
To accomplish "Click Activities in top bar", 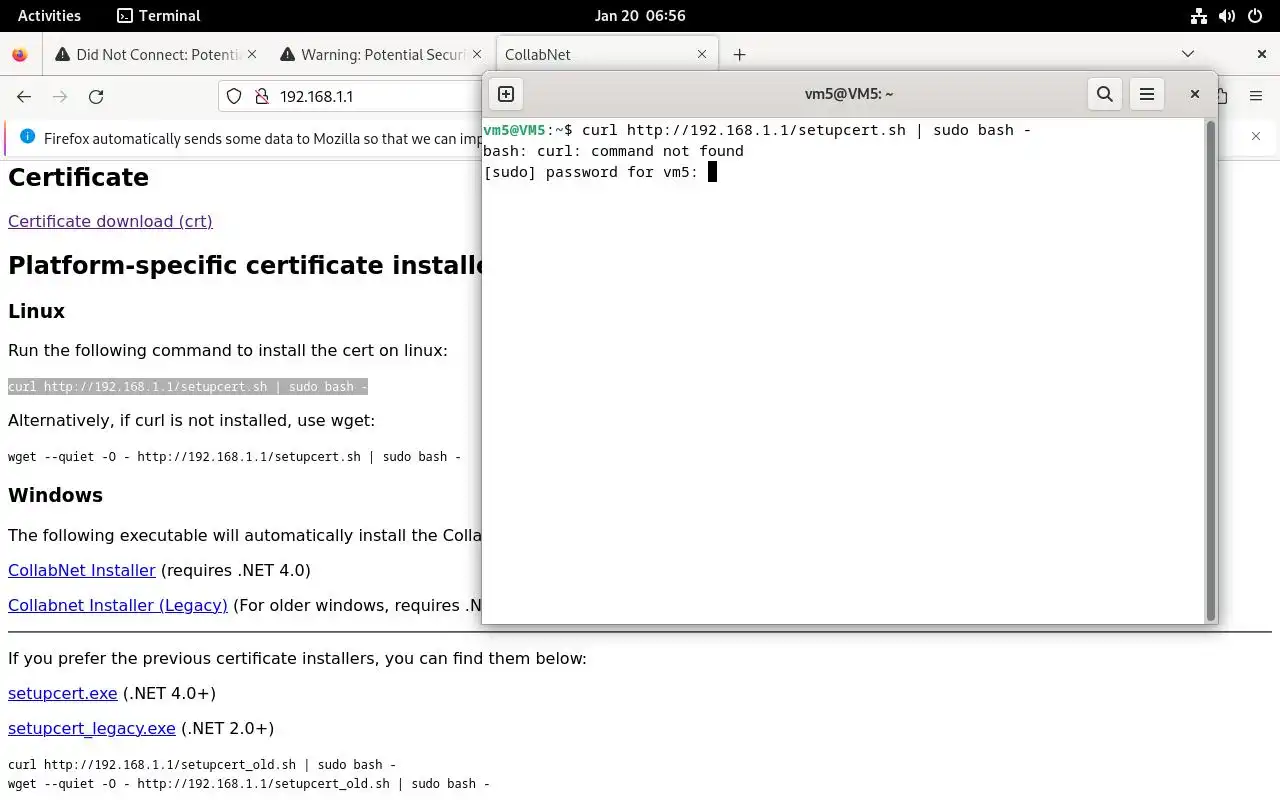I will [49, 15].
